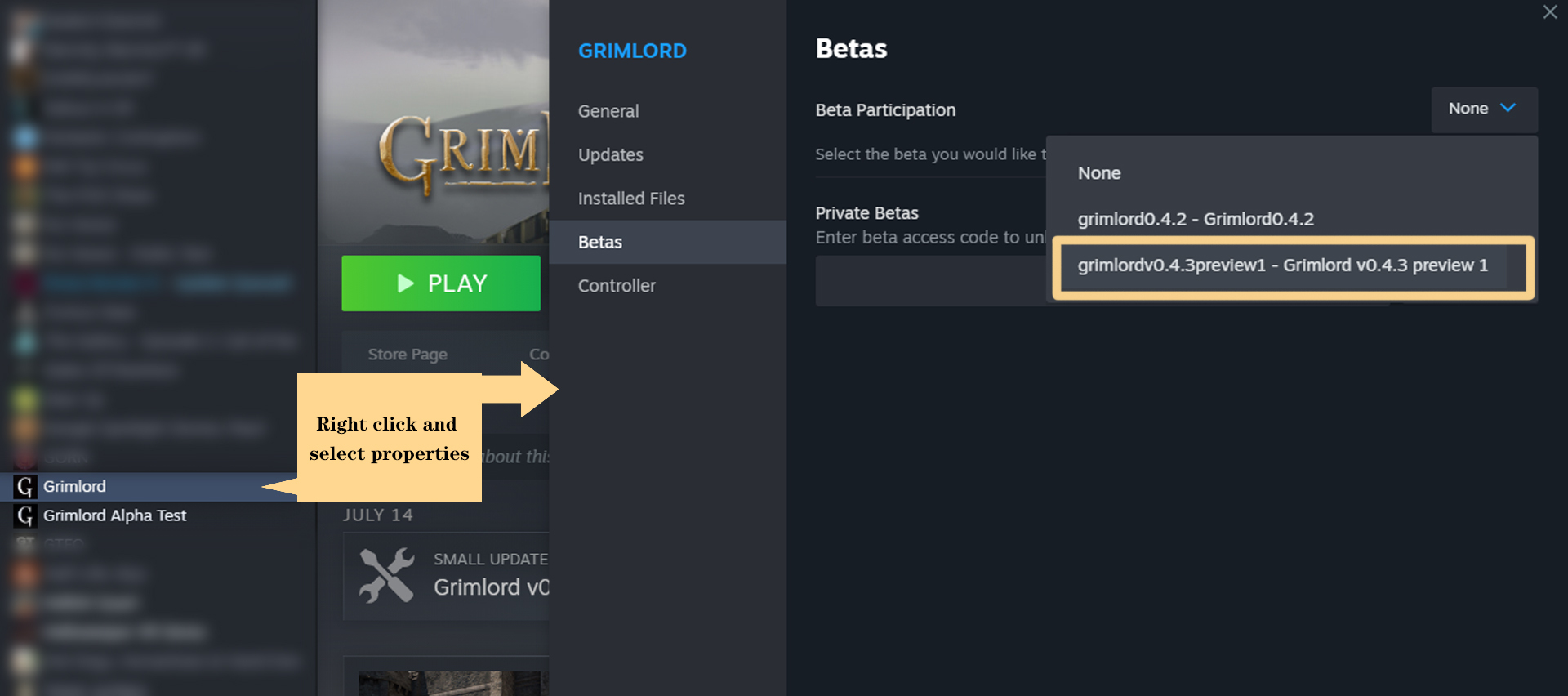Image resolution: width=1568 pixels, height=696 pixels.
Task: Click the private beta access code field
Action: pos(931,281)
